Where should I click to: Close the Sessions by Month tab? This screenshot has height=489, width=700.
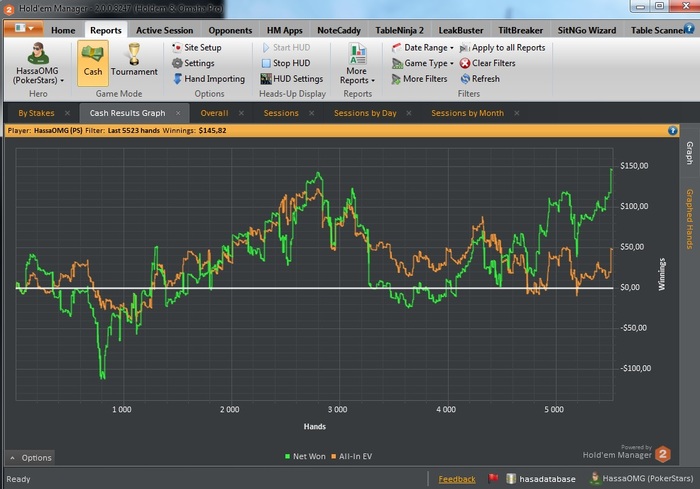[x=517, y=113]
